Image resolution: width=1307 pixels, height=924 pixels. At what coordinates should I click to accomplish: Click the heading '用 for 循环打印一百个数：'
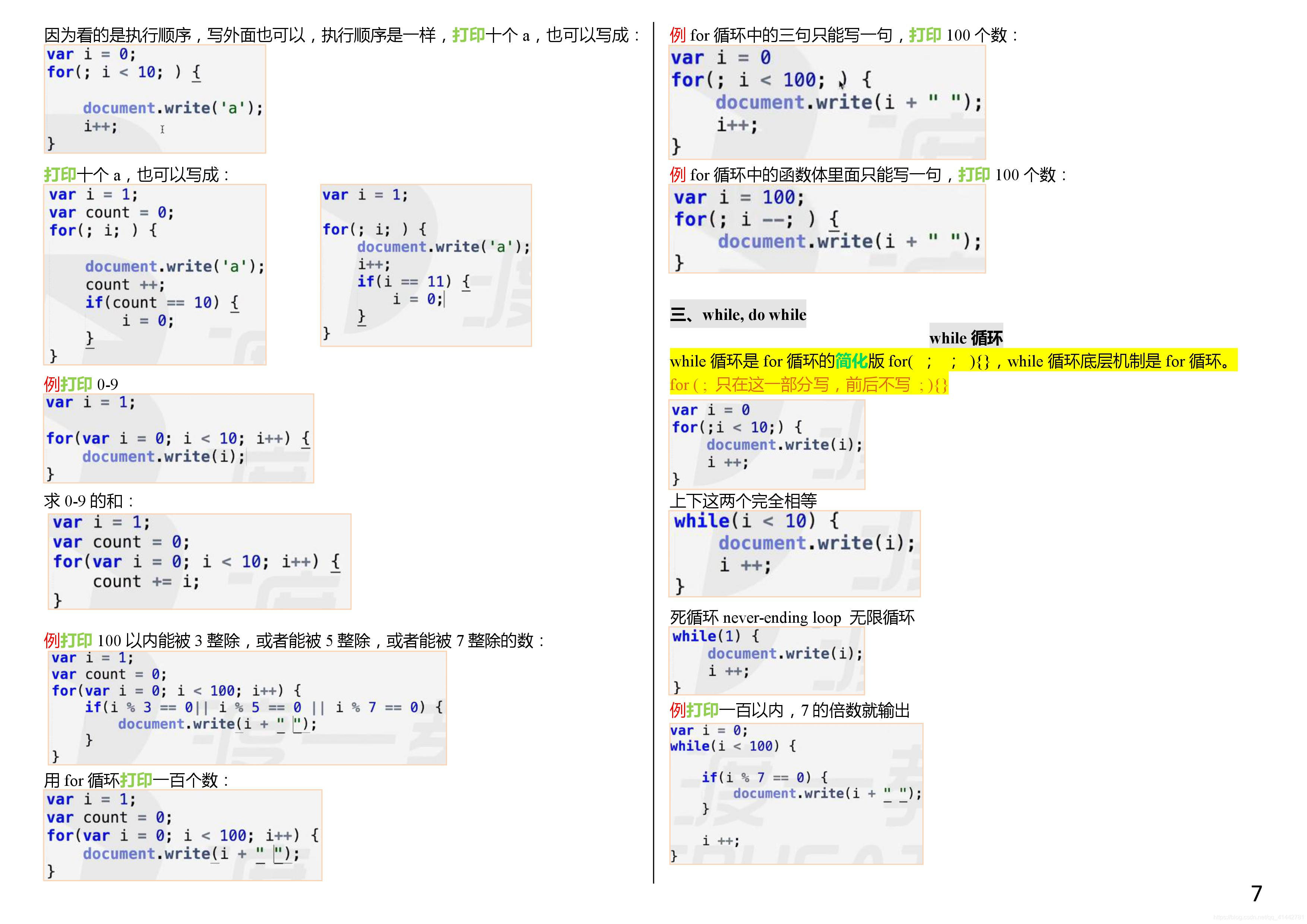[x=137, y=780]
